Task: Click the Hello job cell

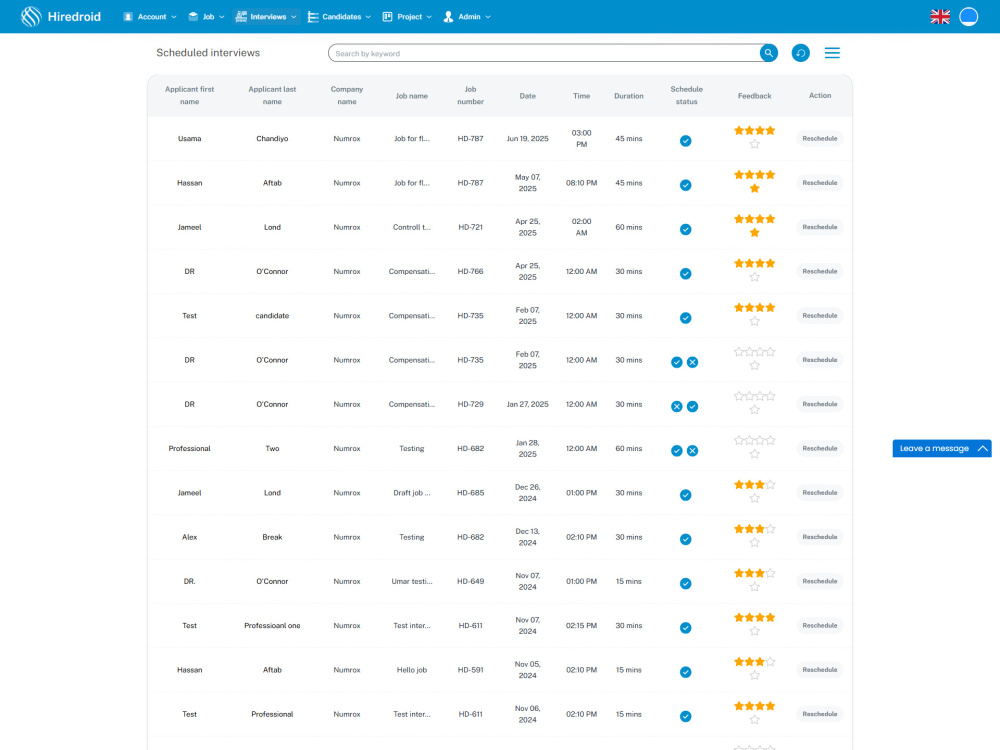Action: pos(411,670)
